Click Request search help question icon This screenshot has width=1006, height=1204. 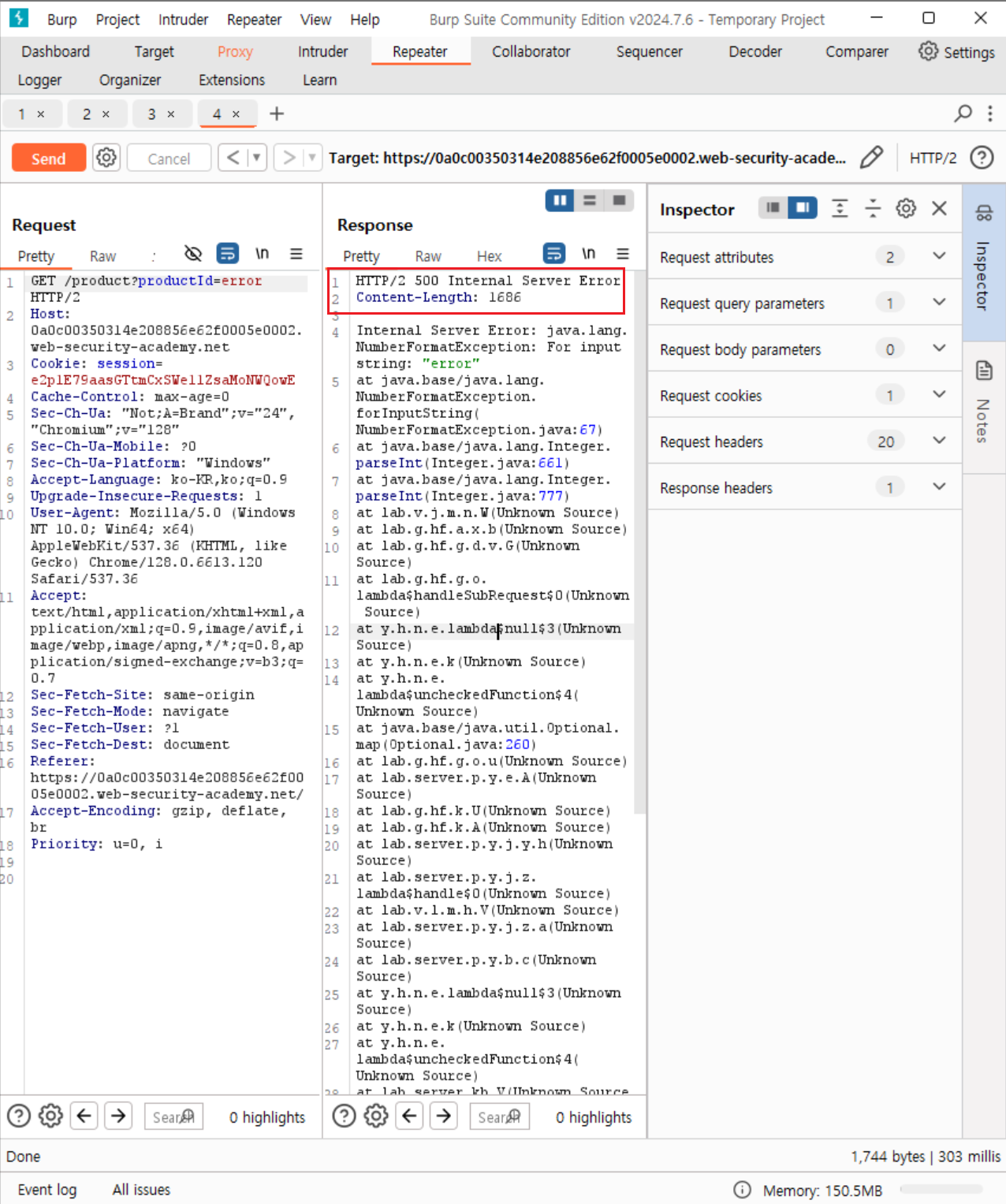tap(19, 1116)
